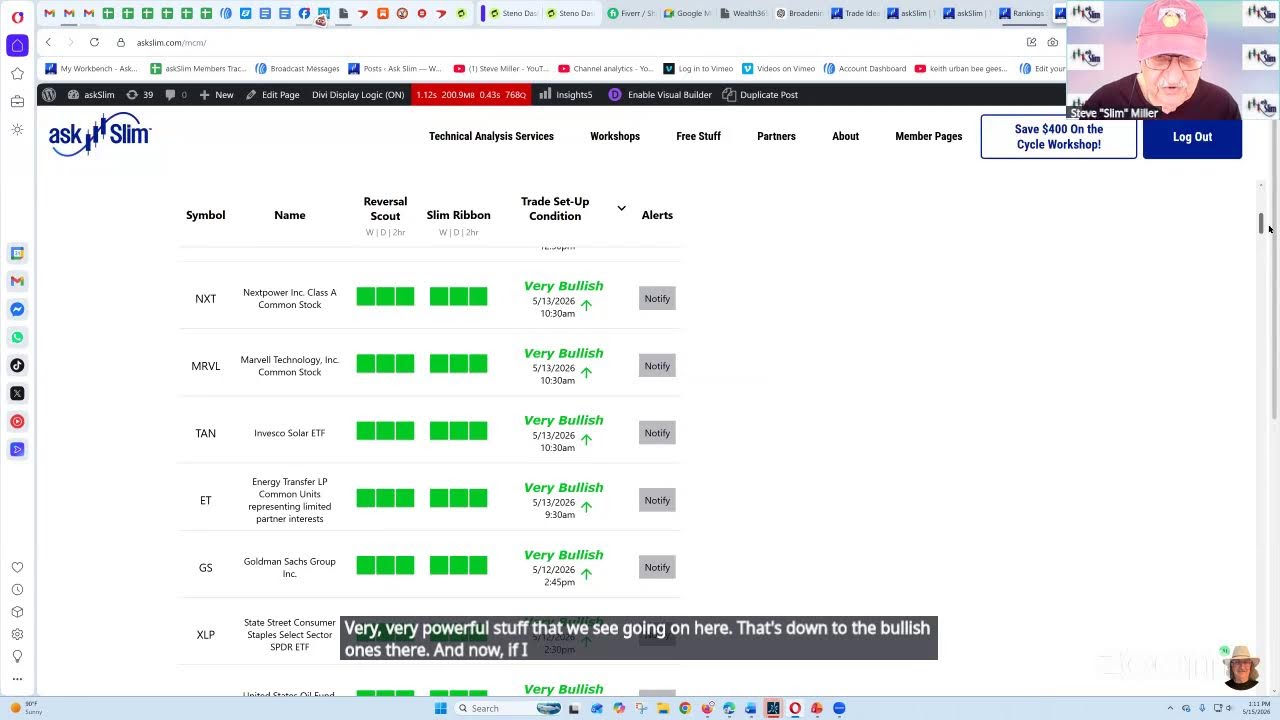Open the Account Dashboard bookmark

pyautogui.click(x=865, y=69)
